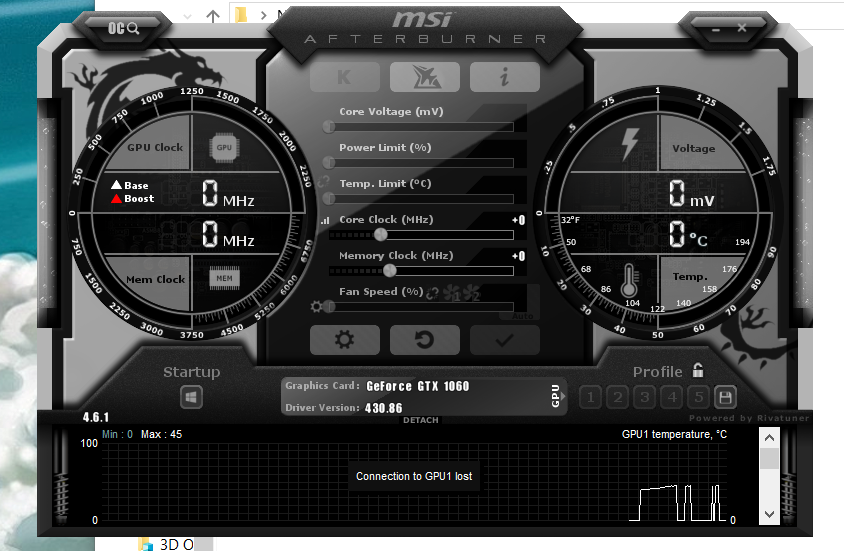The height and width of the screenshot is (551, 844).
Task: Click the monitor graph scrollbar thumb
Action: point(769,458)
